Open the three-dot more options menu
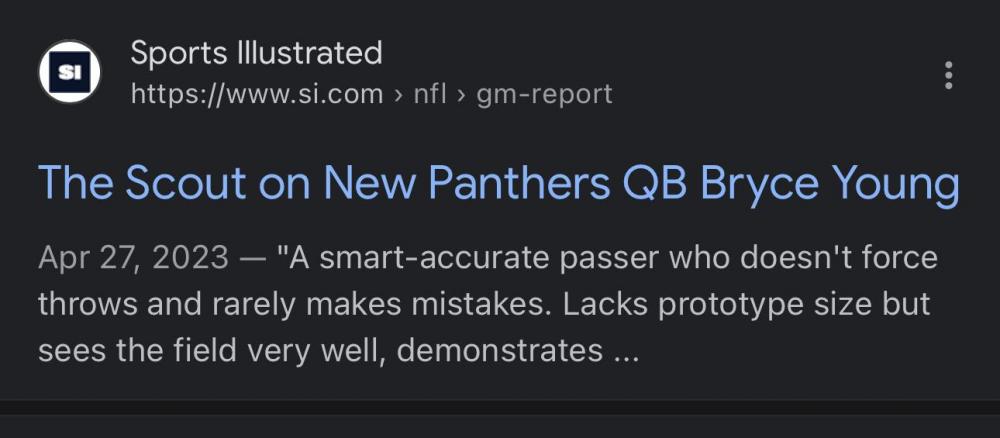The width and height of the screenshot is (1000, 438). (x=948, y=75)
